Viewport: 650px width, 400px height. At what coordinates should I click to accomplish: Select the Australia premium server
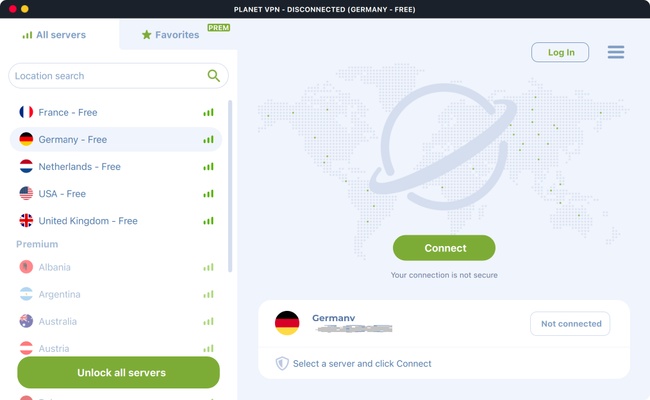(116, 321)
